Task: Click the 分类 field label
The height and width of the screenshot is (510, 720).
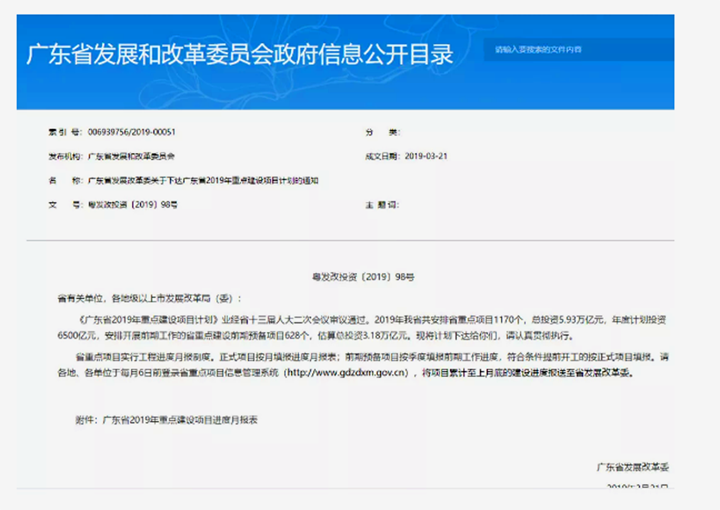Action: [x=381, y=133]
